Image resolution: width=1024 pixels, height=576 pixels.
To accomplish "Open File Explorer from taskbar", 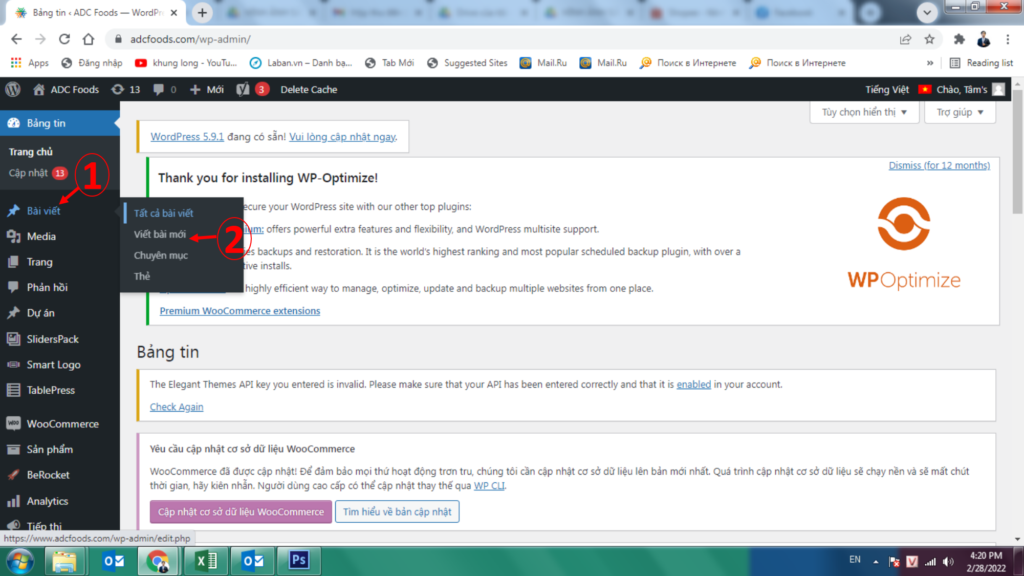I will [64, 561].
